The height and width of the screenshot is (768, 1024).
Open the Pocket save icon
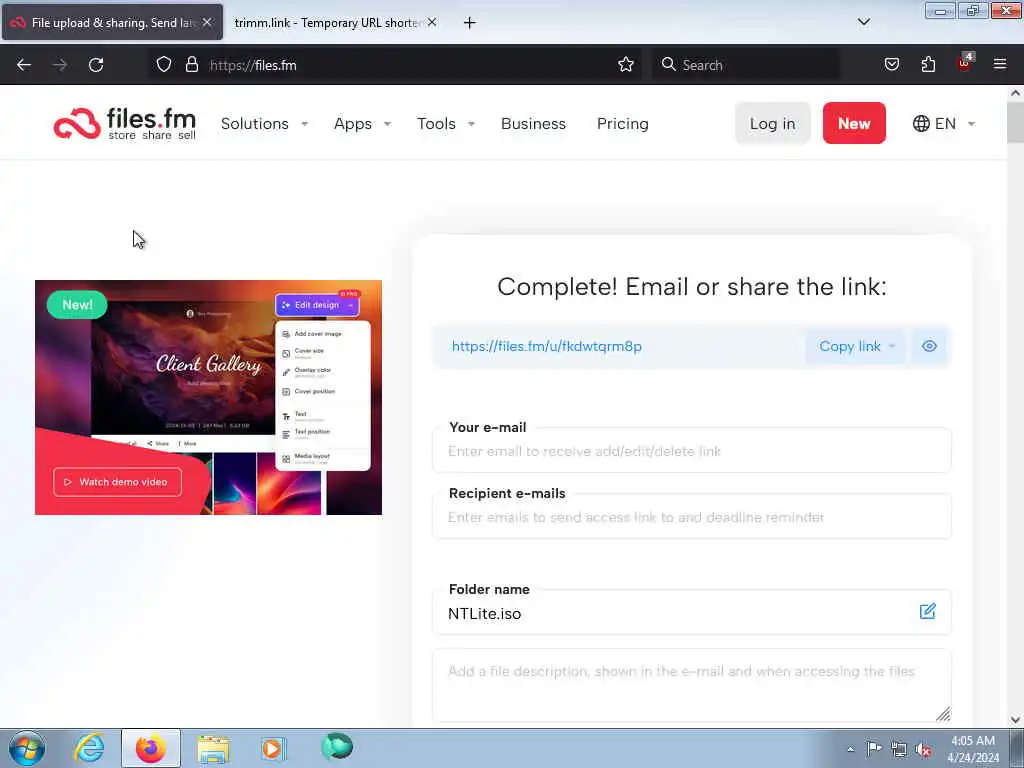[x=891, y=65]
